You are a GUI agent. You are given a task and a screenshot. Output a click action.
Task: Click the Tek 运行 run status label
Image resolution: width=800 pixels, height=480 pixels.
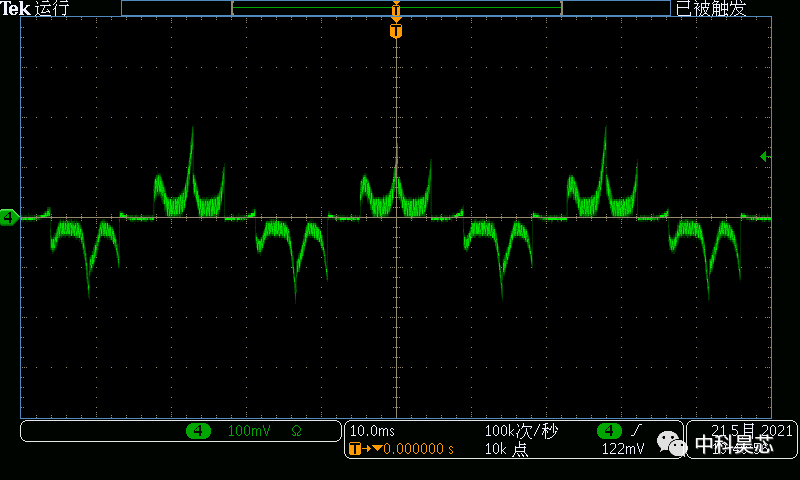tap(35, 8)
